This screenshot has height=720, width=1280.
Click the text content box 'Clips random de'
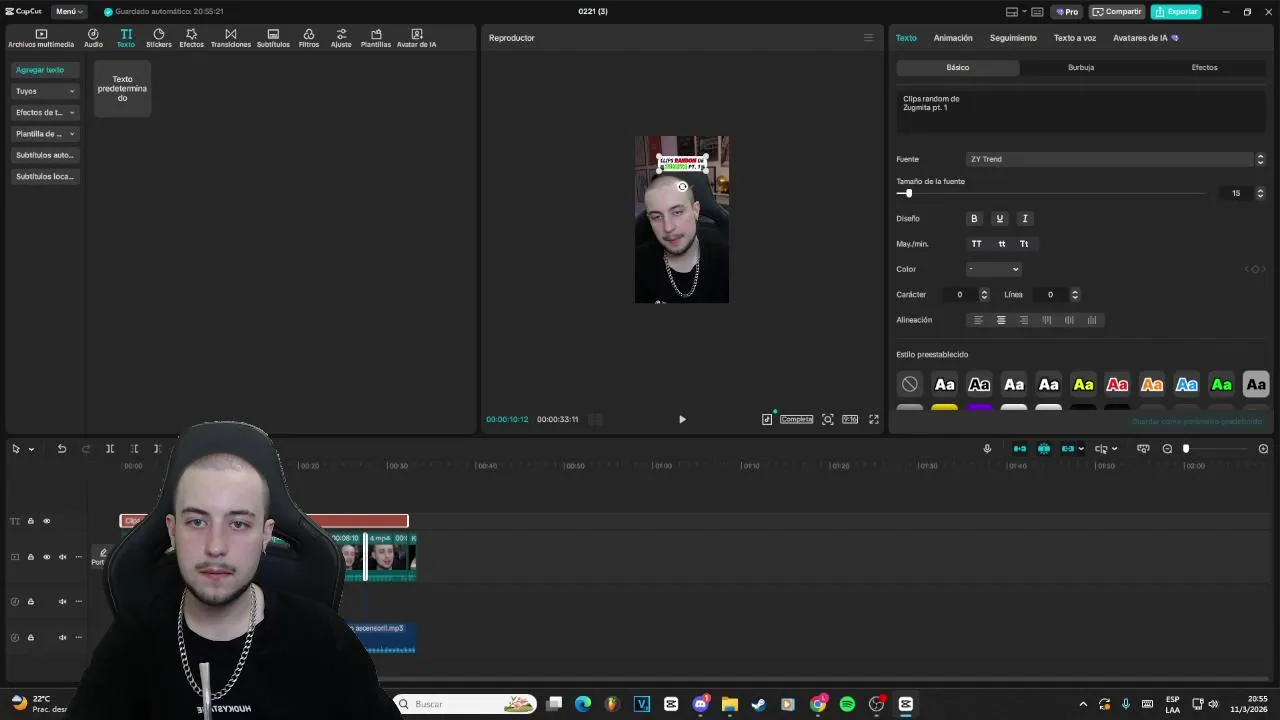pos(1081,111)
